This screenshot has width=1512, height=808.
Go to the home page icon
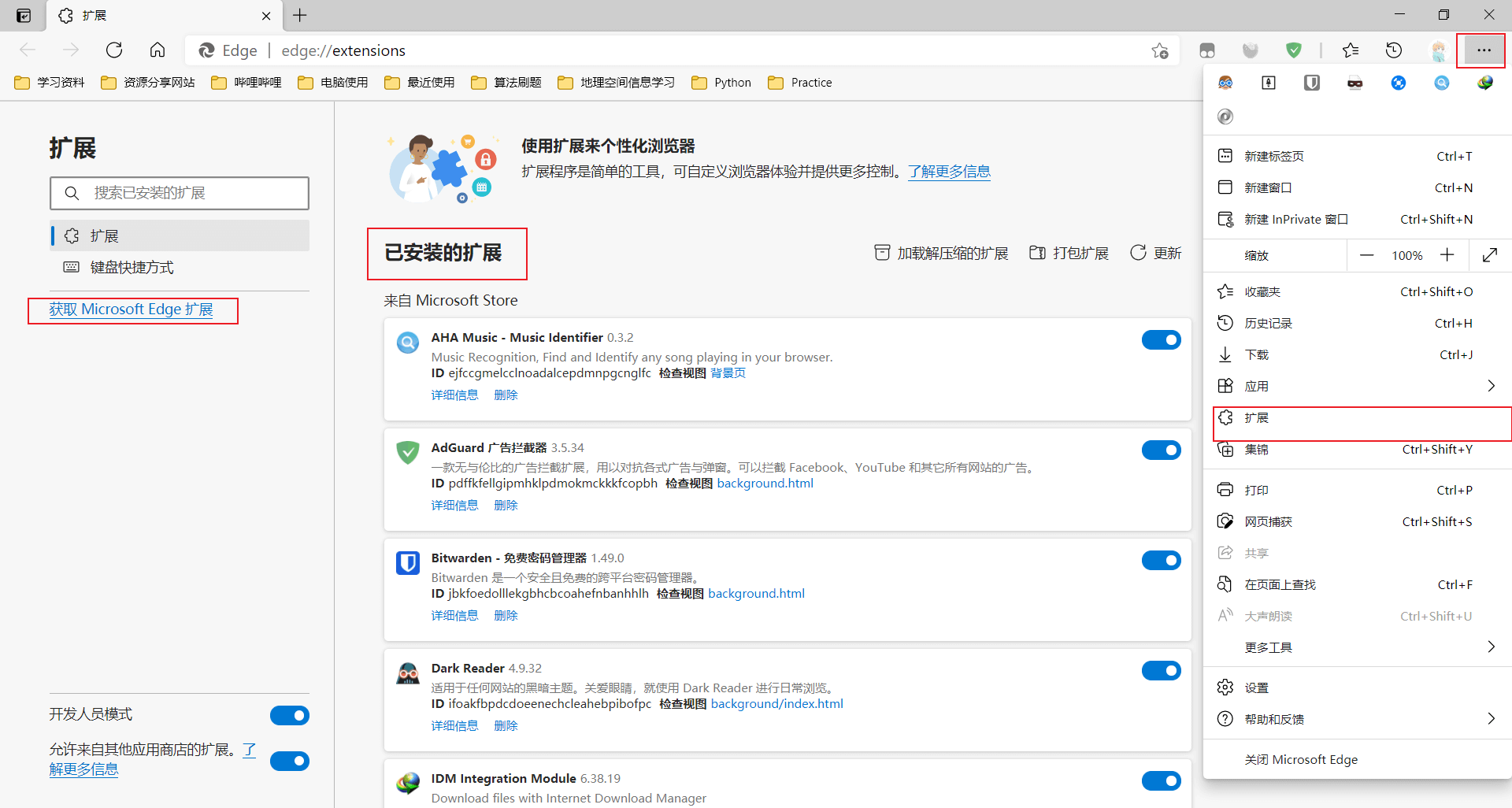(x=157, y=50)
